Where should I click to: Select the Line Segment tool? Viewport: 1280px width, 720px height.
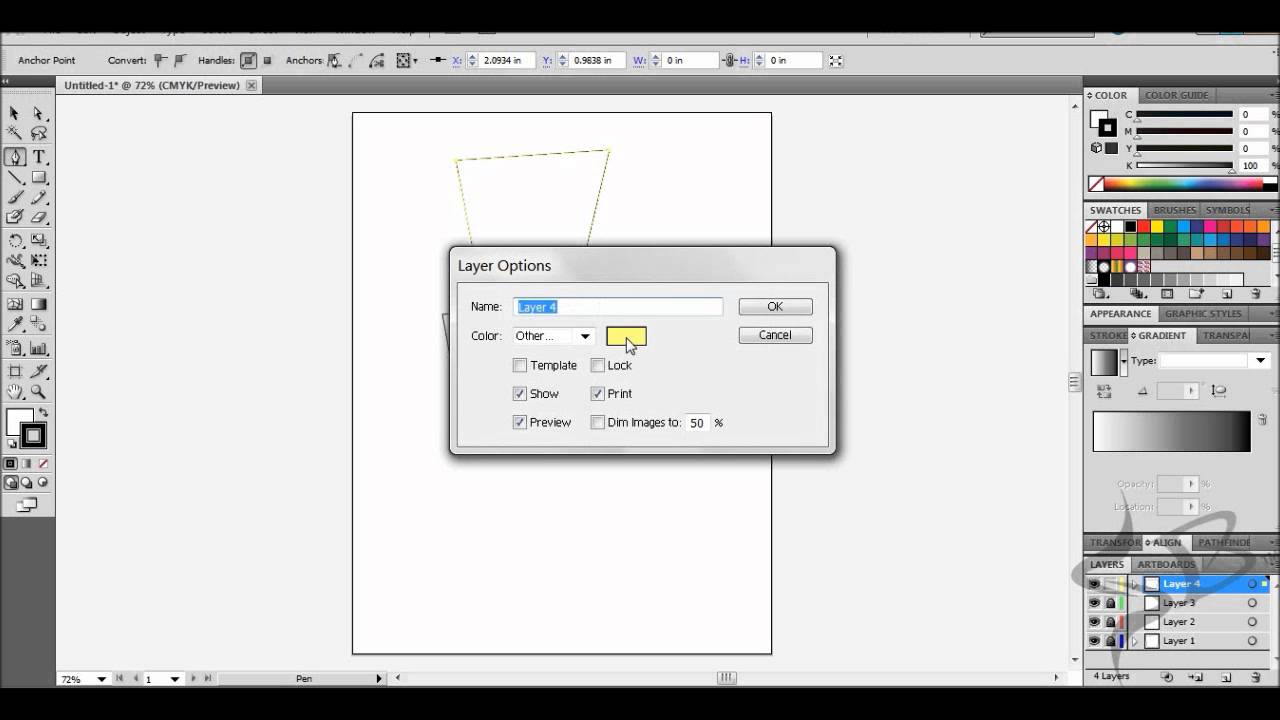coord(15,178)
